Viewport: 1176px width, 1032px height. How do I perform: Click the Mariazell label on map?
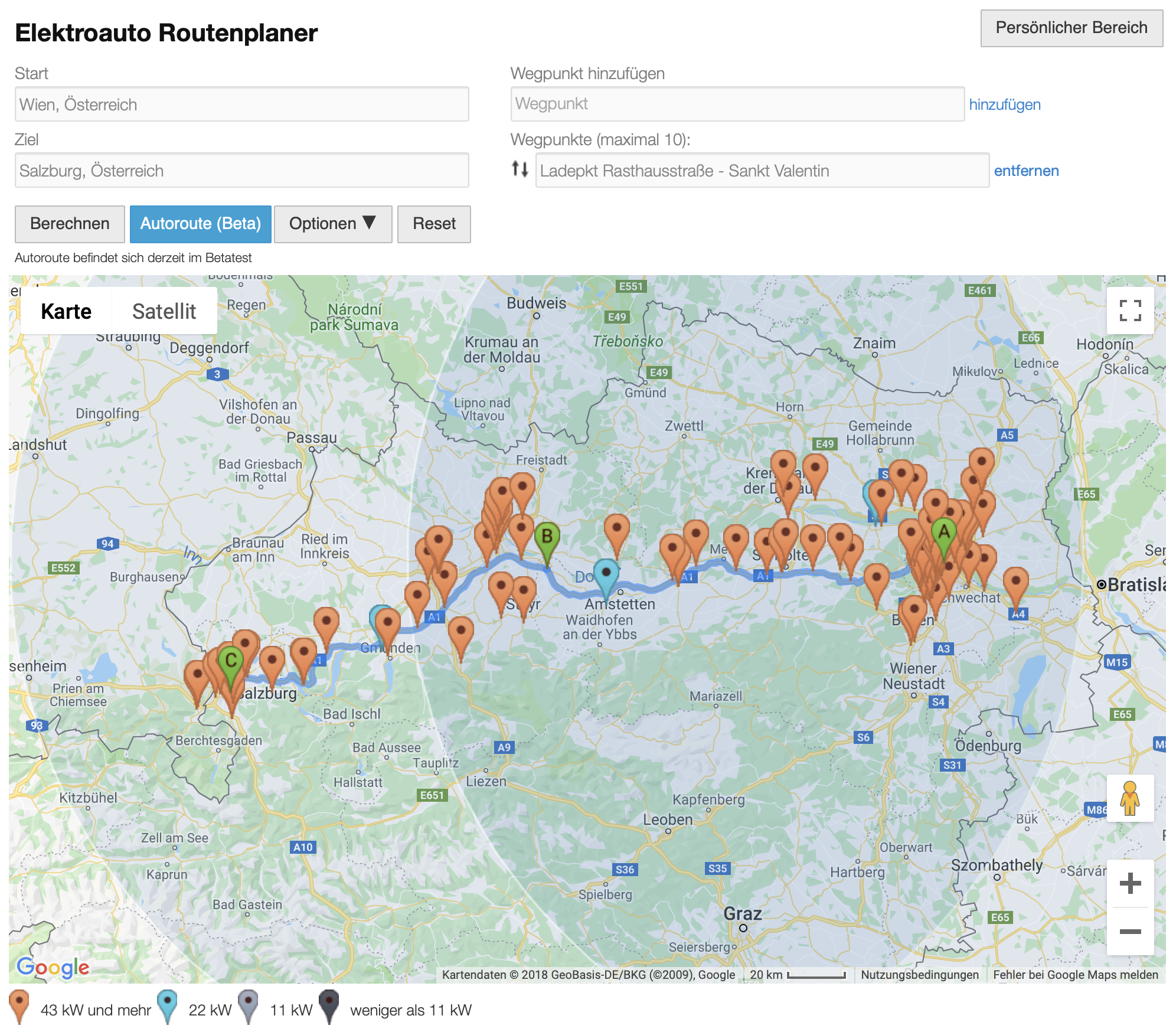tap(716, 696)
